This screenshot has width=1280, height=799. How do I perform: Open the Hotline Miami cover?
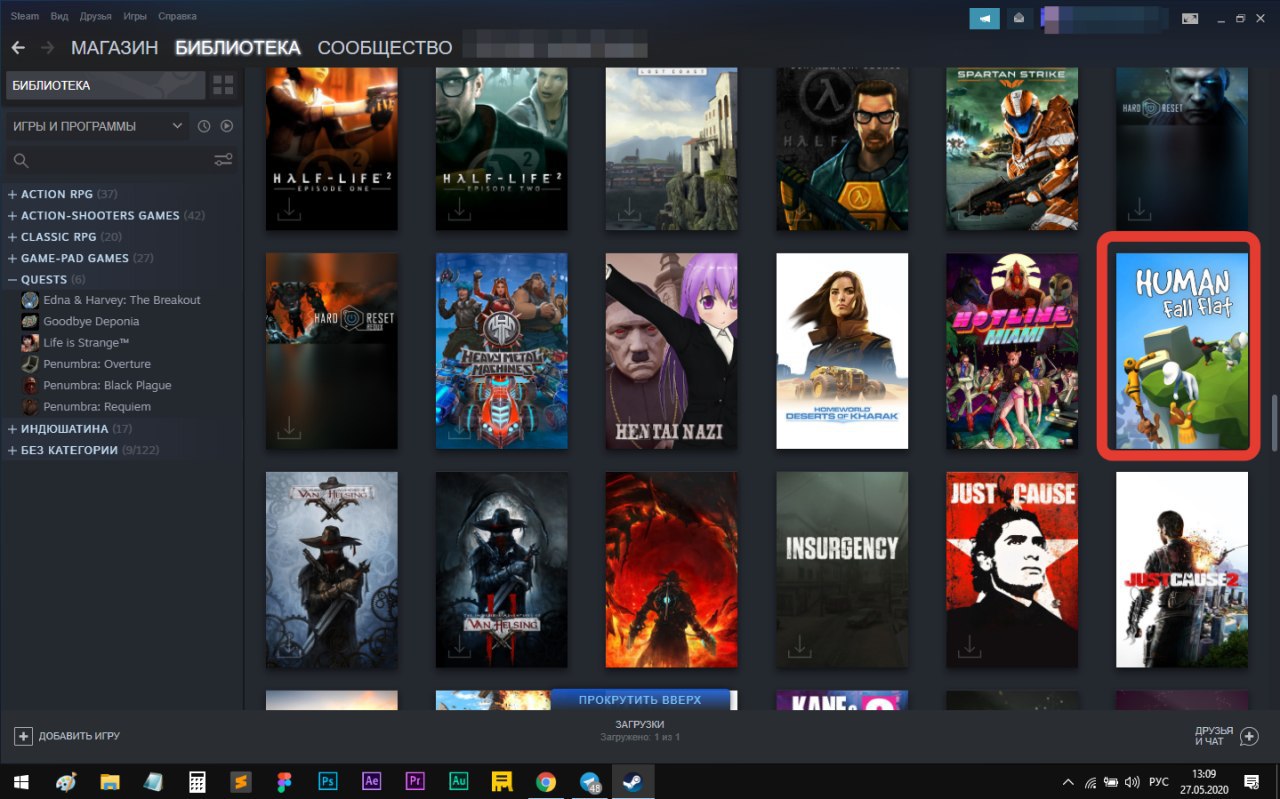(x=1012, y=350)
